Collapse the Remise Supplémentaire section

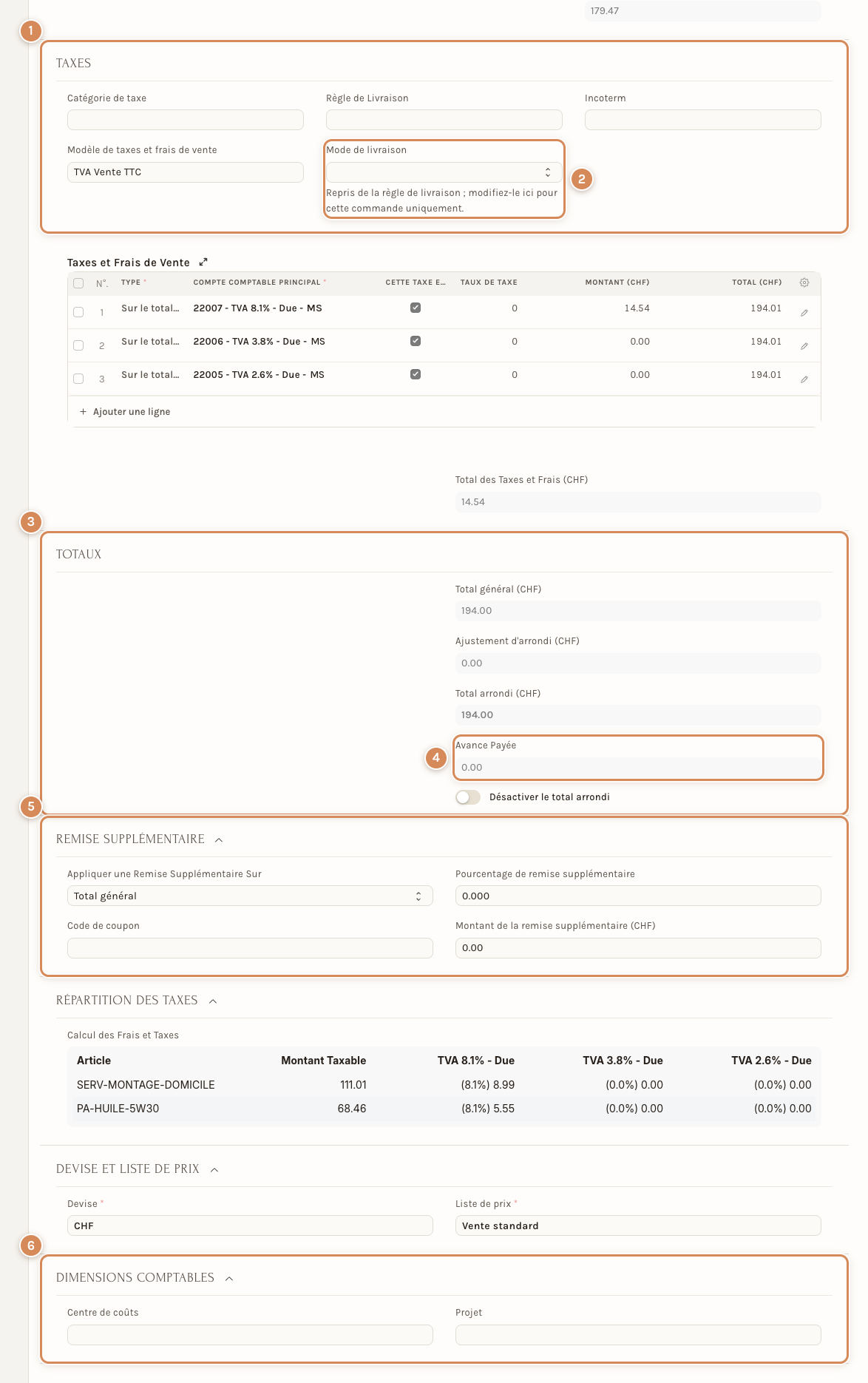click(219, 839)
